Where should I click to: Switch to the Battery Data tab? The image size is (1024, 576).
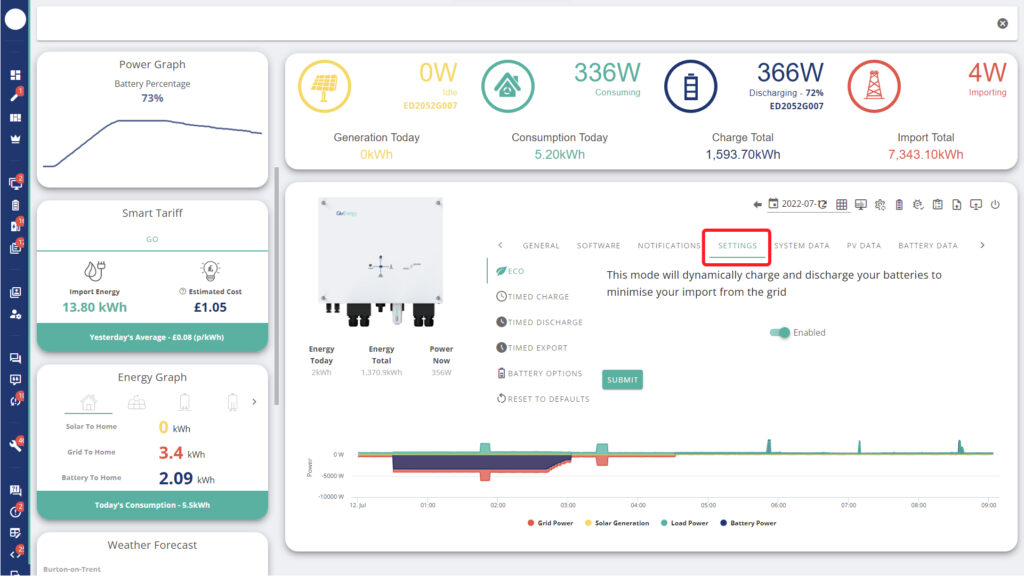tap(927, 245)
